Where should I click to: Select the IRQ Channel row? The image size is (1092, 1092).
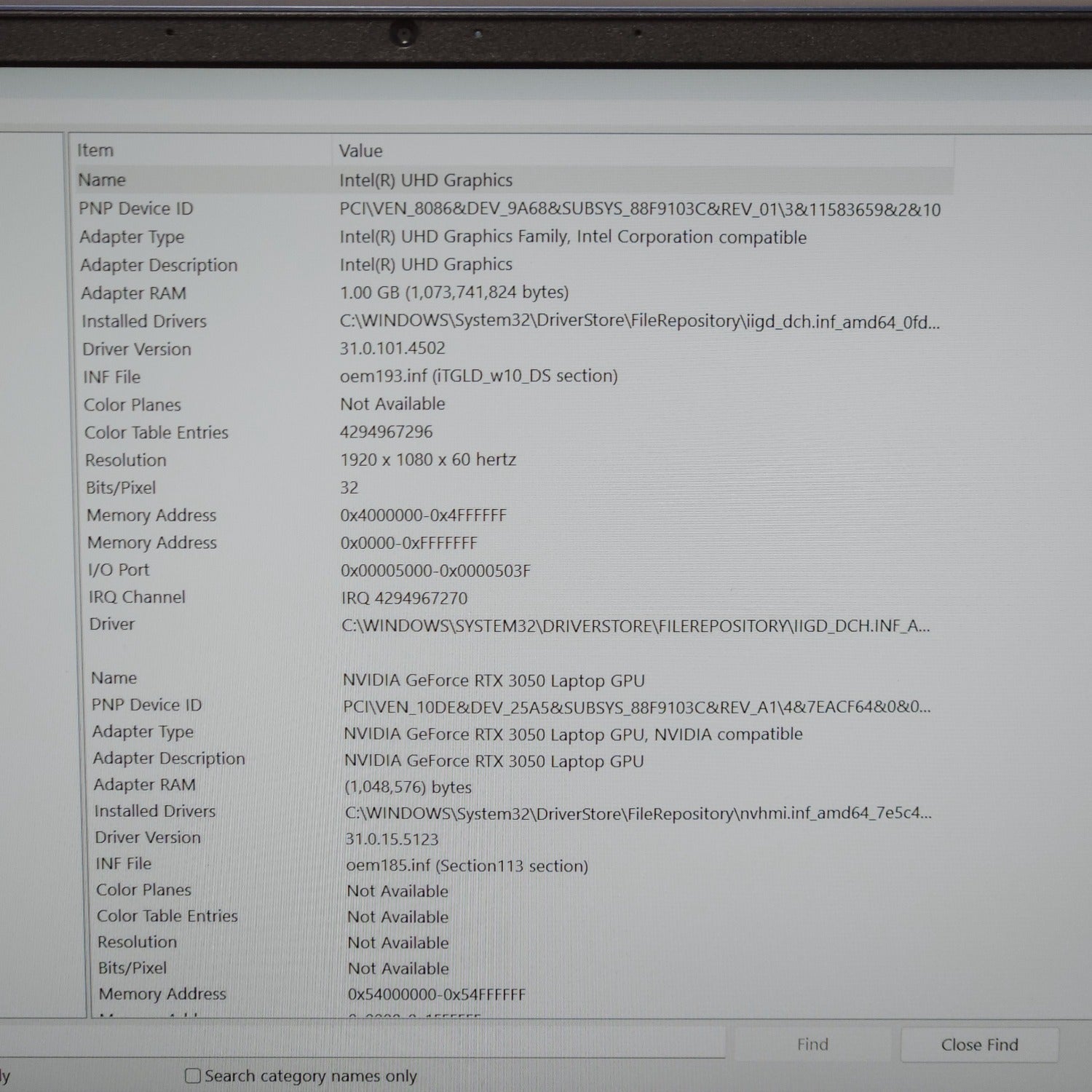pos(404,598)
